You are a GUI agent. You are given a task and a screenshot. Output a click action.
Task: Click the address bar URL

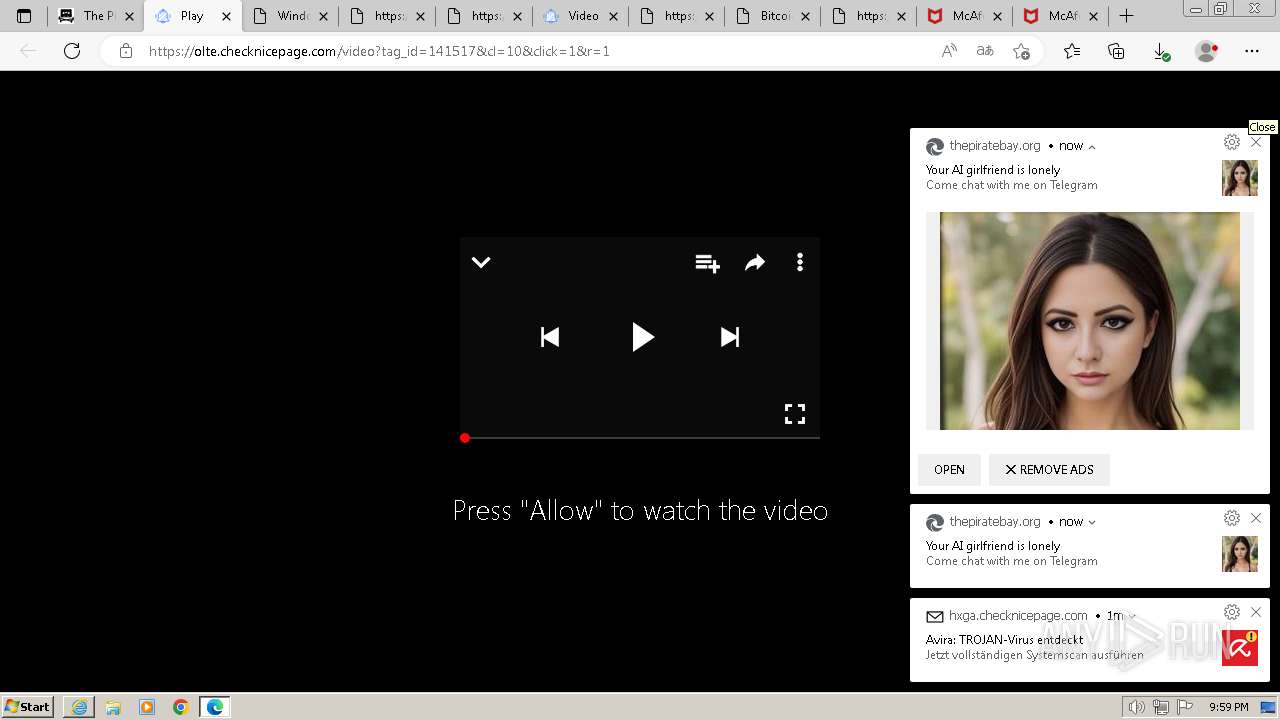(379, 51)
